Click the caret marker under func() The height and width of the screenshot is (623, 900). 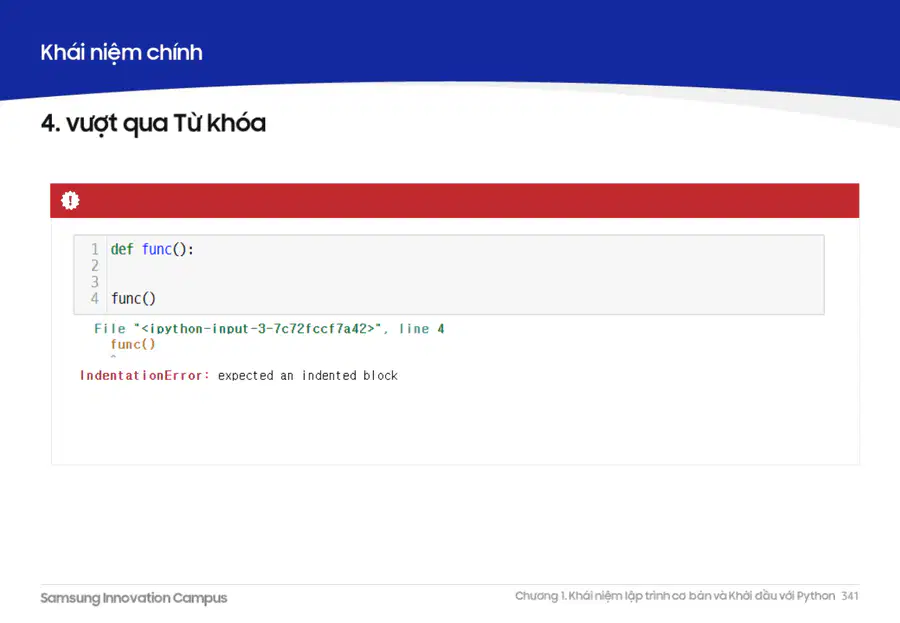coord(113,357)
